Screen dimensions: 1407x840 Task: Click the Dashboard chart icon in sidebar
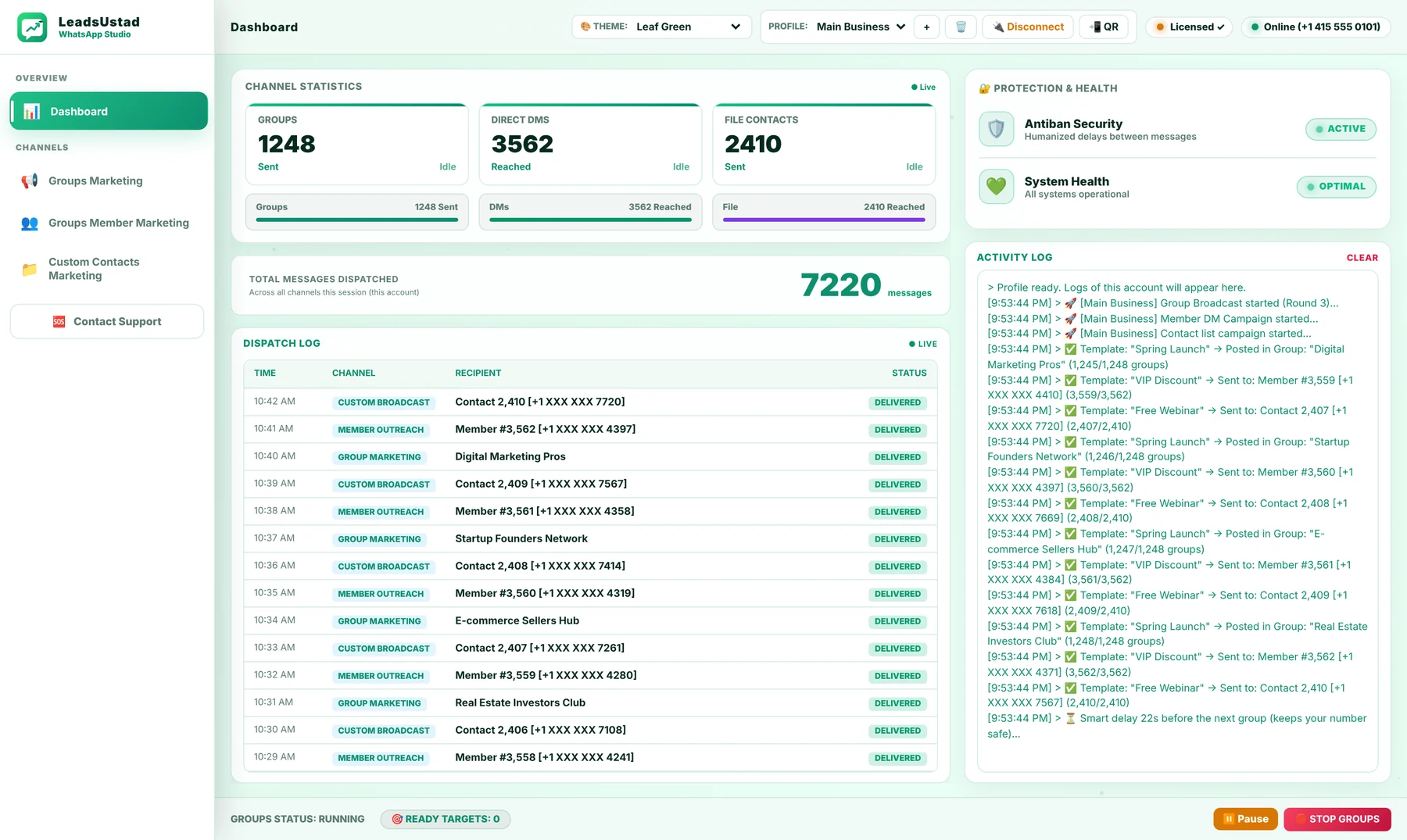pos(32,112)
